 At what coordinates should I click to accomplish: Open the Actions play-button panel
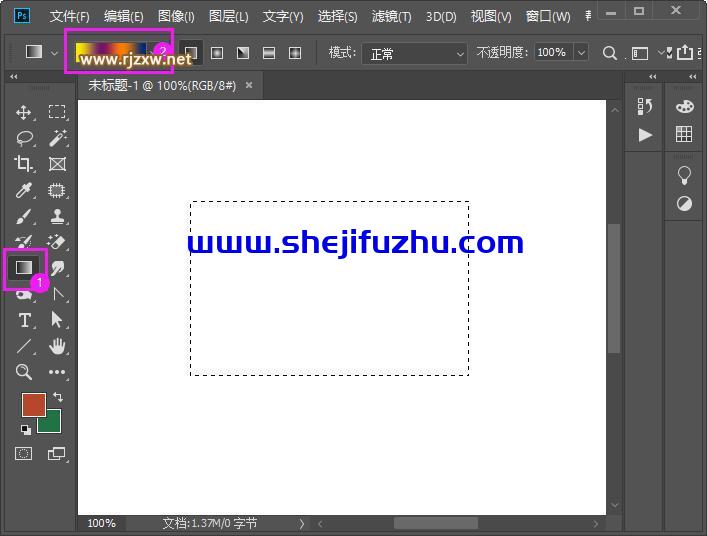[645, 135]
